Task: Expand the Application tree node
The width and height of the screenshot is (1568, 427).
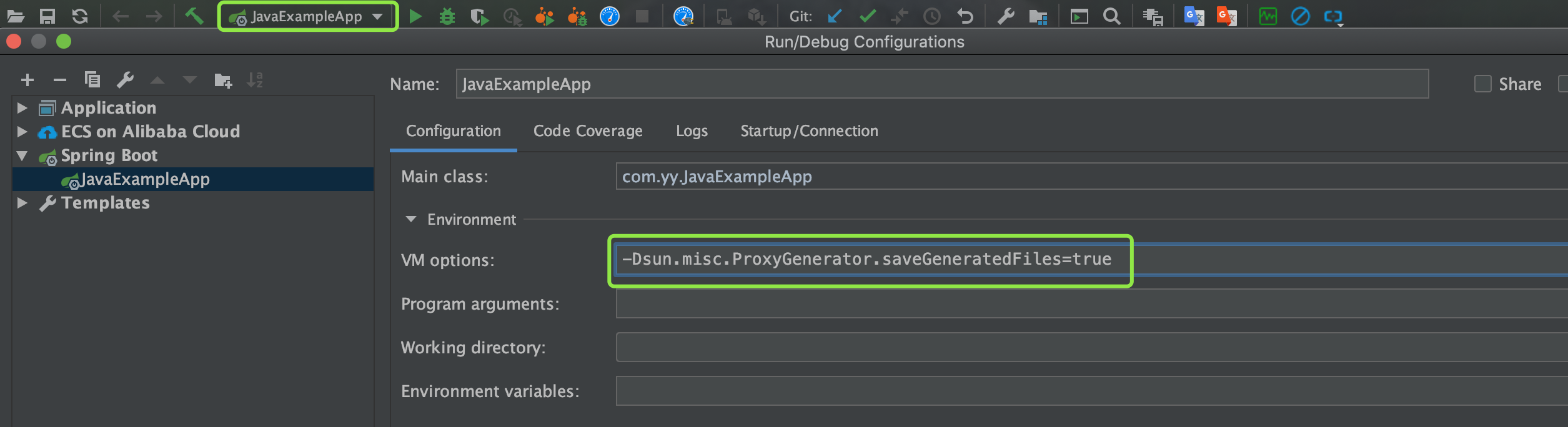Action: pyautogui.click(x=22, y=108)
